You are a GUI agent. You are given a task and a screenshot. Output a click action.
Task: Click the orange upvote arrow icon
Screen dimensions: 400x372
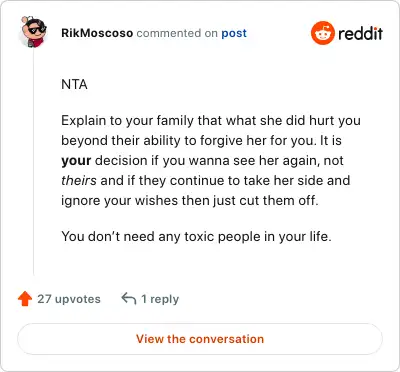click(25, 299)
